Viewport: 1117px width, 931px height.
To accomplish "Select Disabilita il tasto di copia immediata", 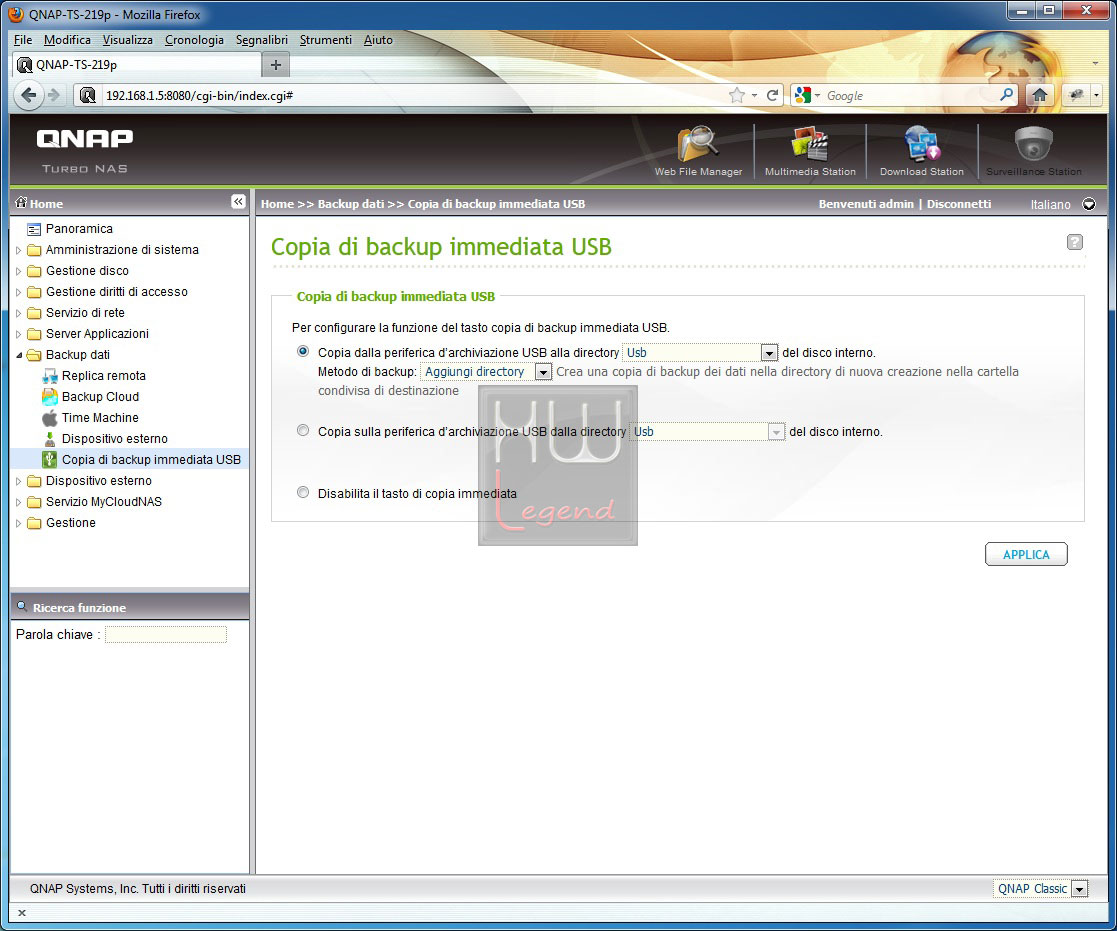I will (303, 492).
